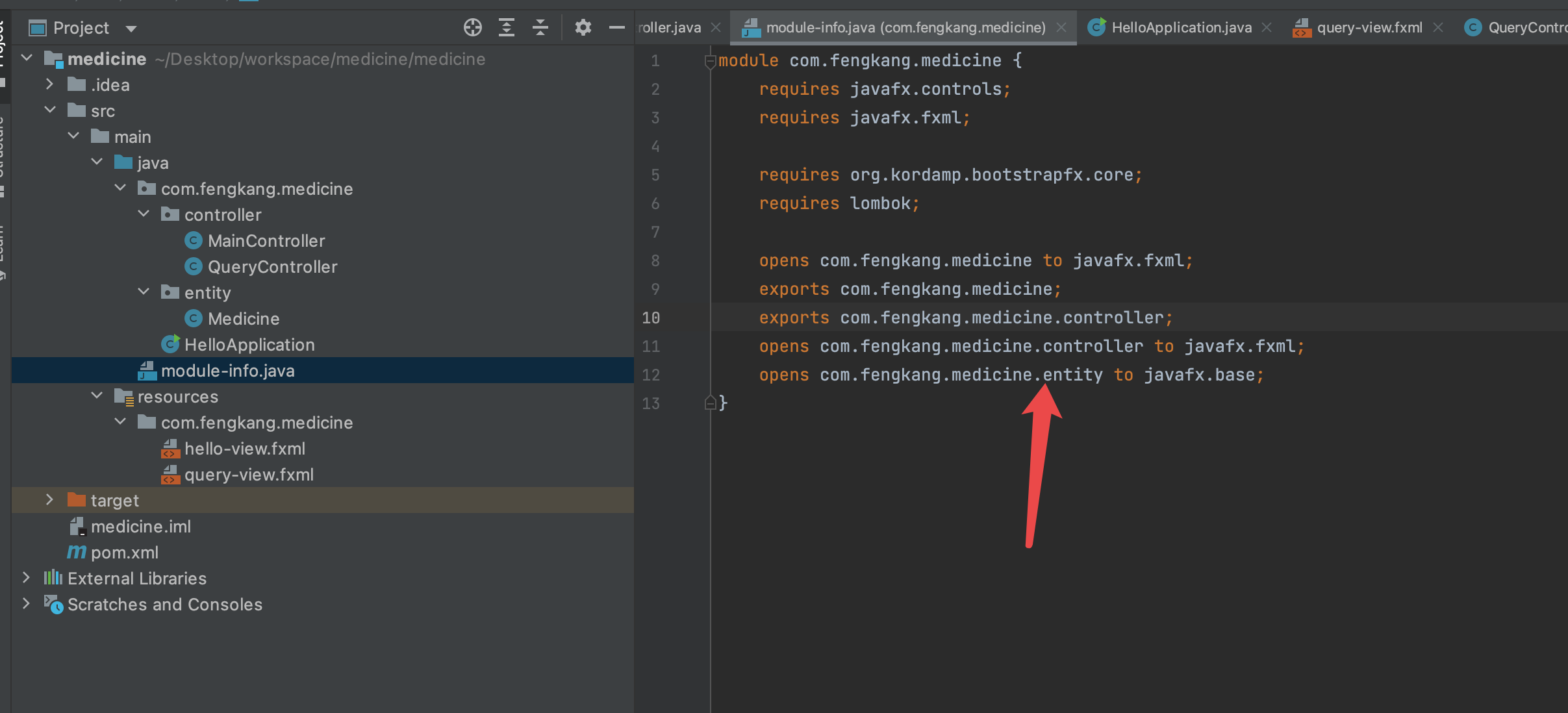Click the Collapse All toolbar icon

540,28
